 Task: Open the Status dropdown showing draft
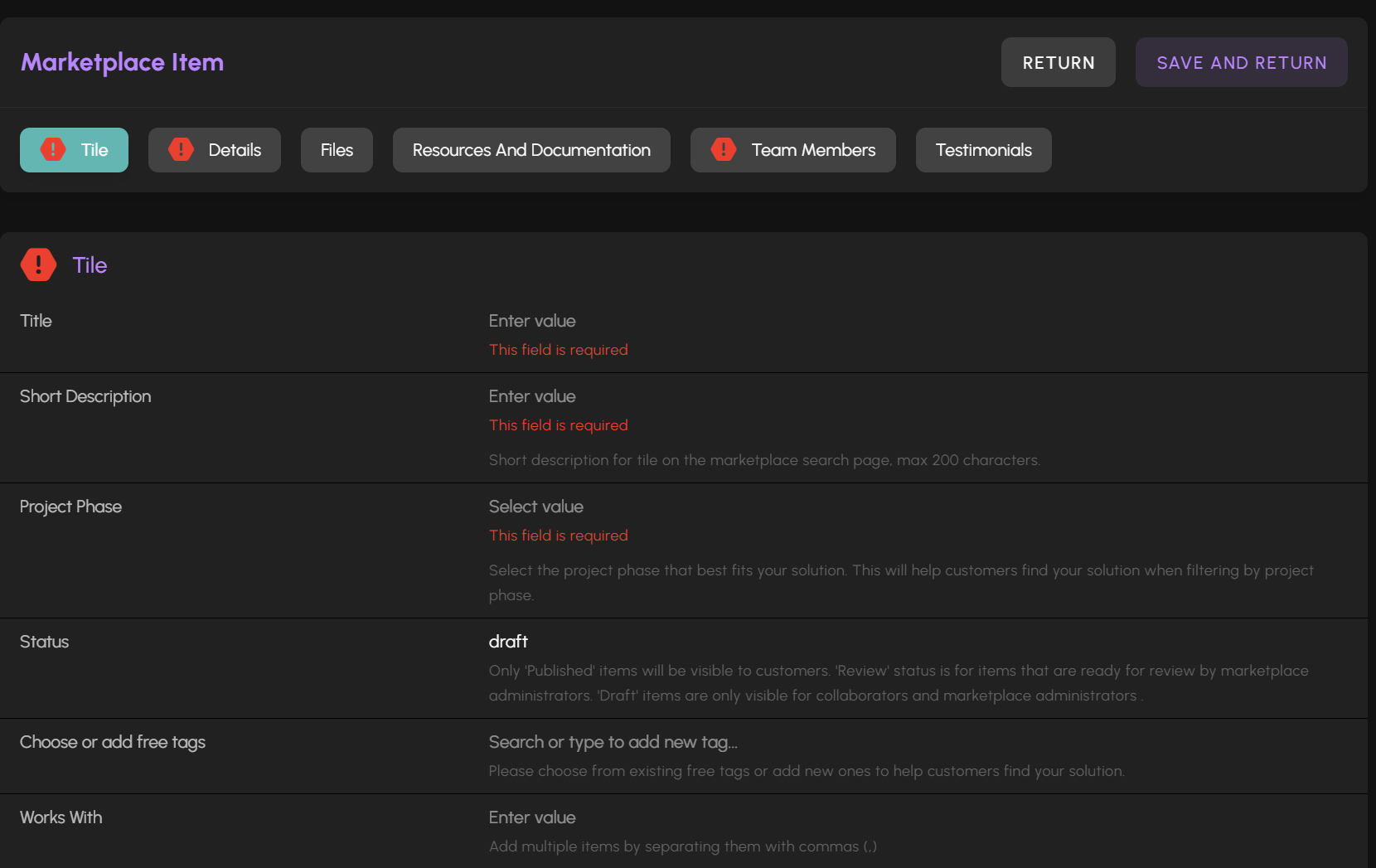pyautogui.click(x=920, y=642)
